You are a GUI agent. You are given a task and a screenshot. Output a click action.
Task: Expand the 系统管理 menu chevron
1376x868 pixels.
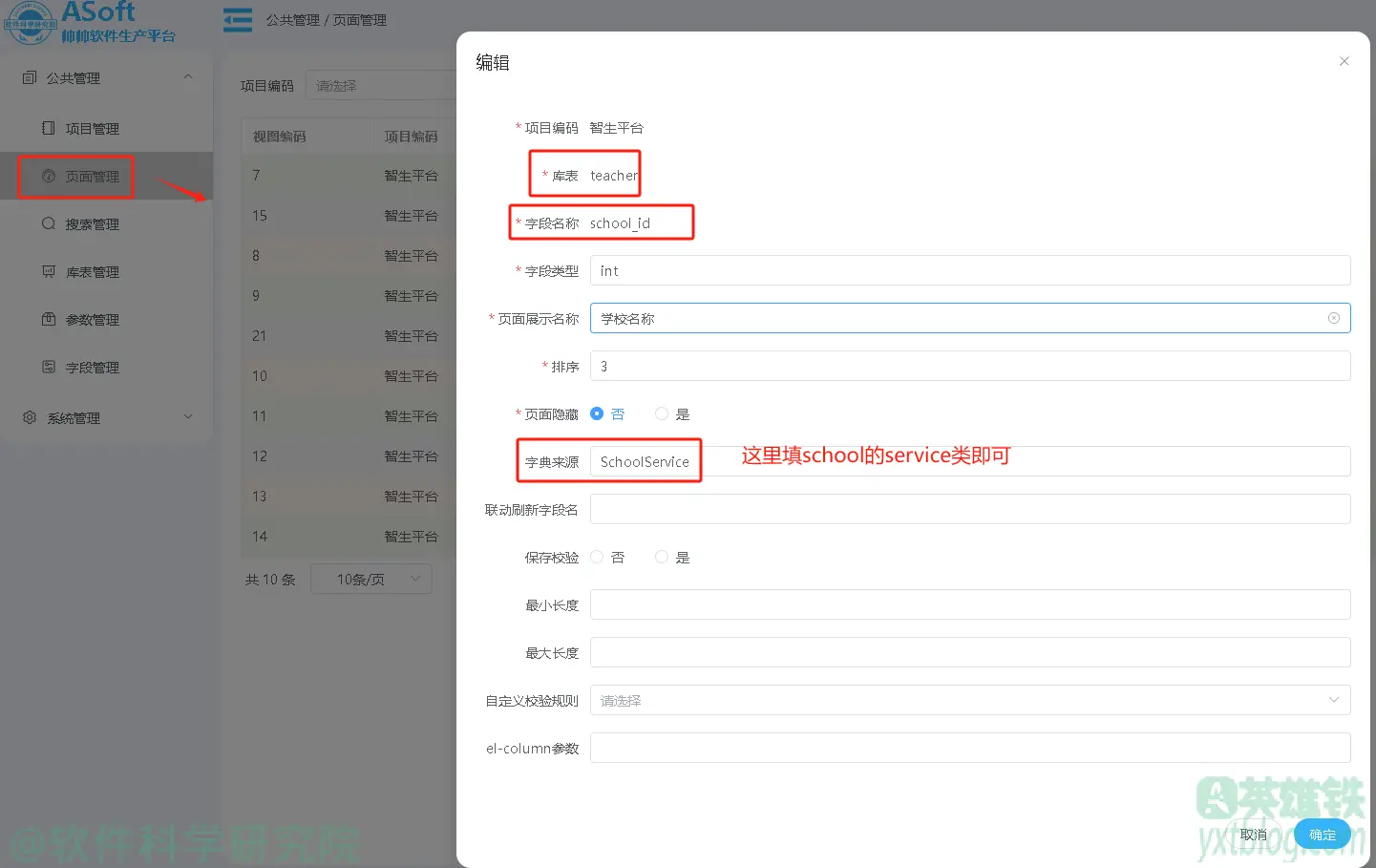coord(188,417)
